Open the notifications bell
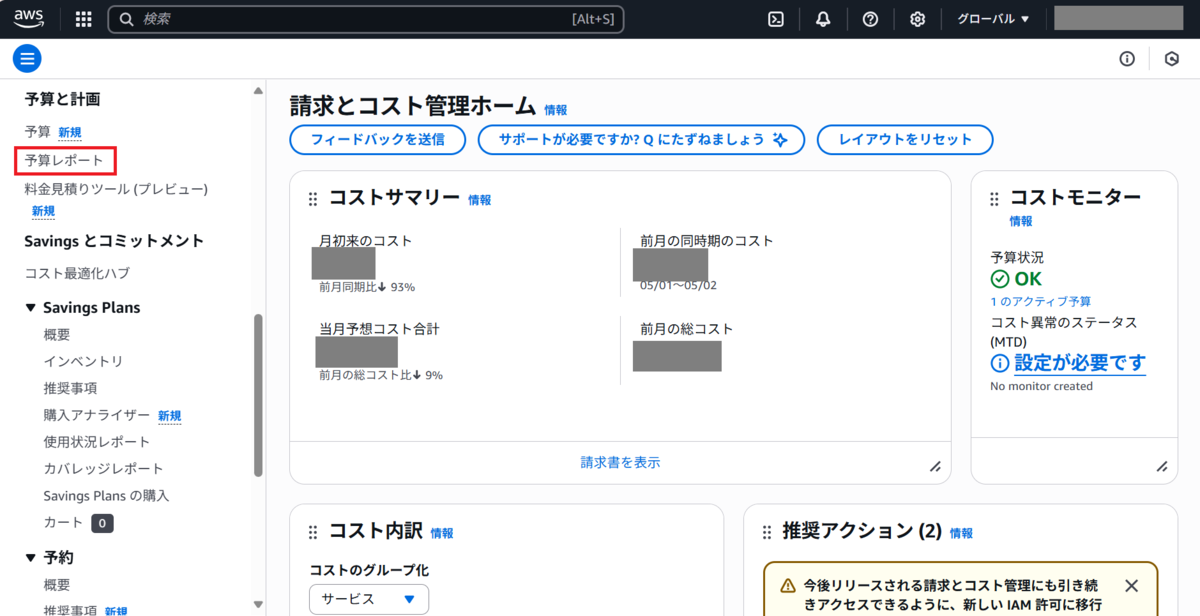Screen dimensions: 1200x616 [x=823, y=19]
